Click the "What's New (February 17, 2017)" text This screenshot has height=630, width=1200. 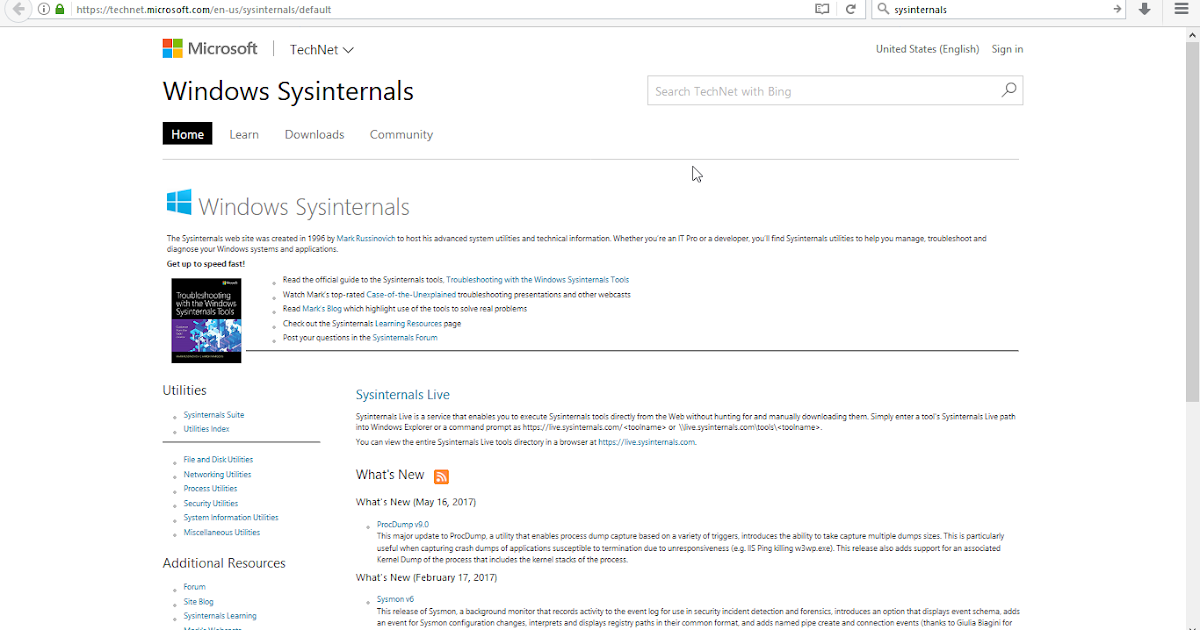click(426, 578)
